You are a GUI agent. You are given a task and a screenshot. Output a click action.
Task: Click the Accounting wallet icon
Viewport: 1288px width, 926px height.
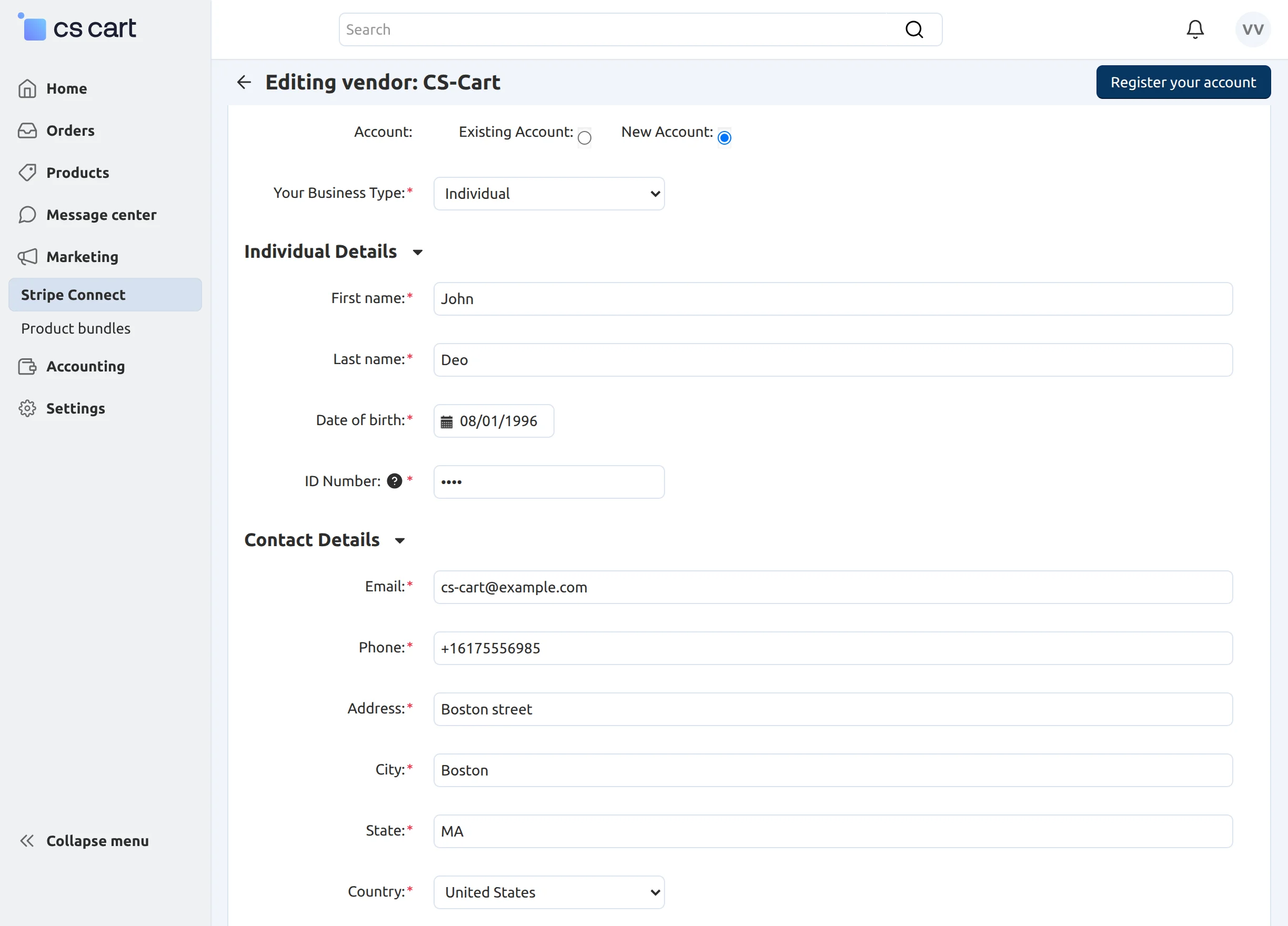point(27,366)
